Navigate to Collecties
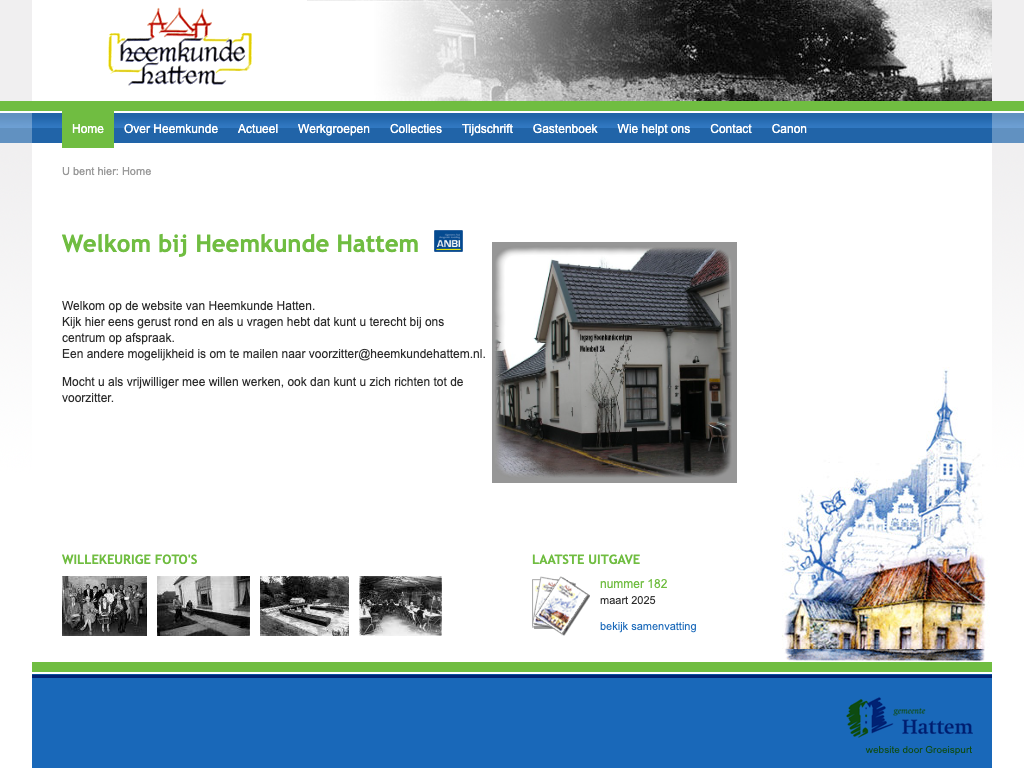 tap(416, 129)
